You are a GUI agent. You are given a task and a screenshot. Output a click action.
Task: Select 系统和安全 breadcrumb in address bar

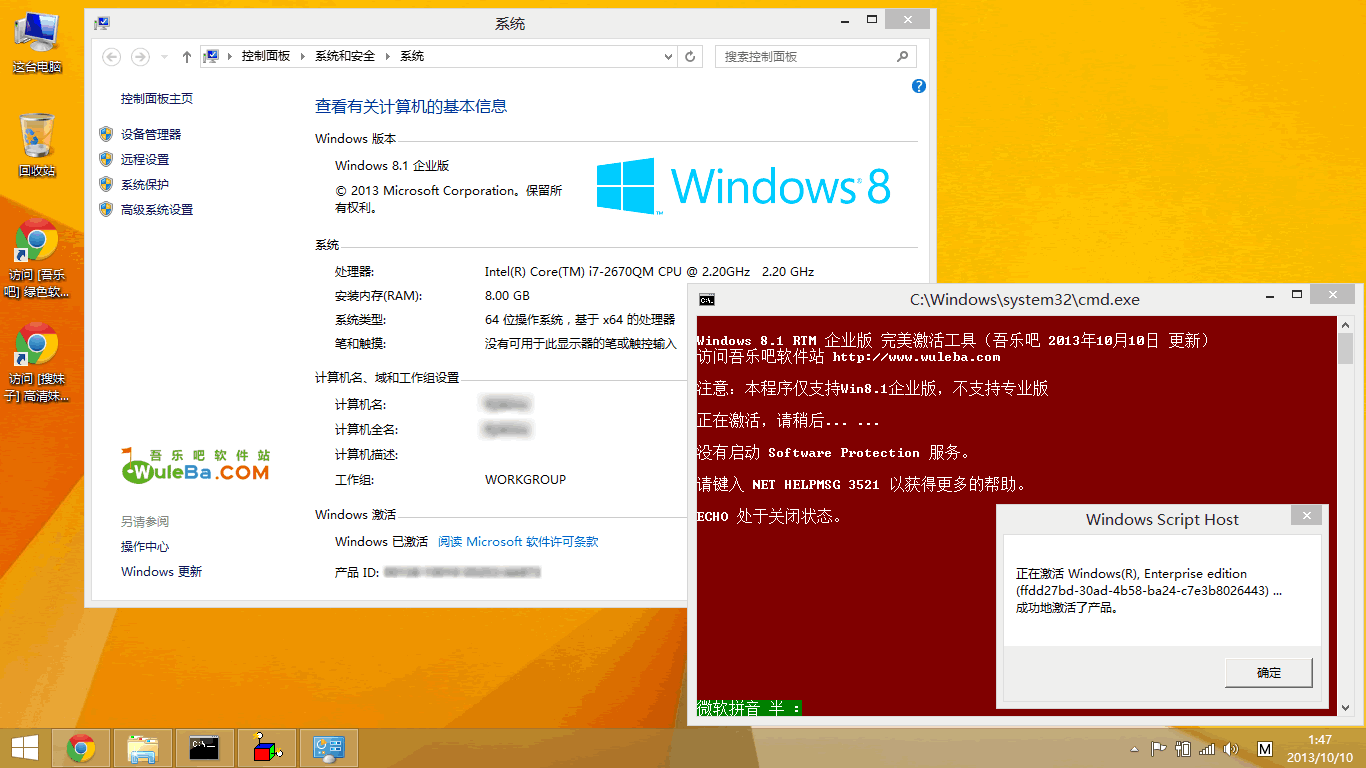point(345,57)
